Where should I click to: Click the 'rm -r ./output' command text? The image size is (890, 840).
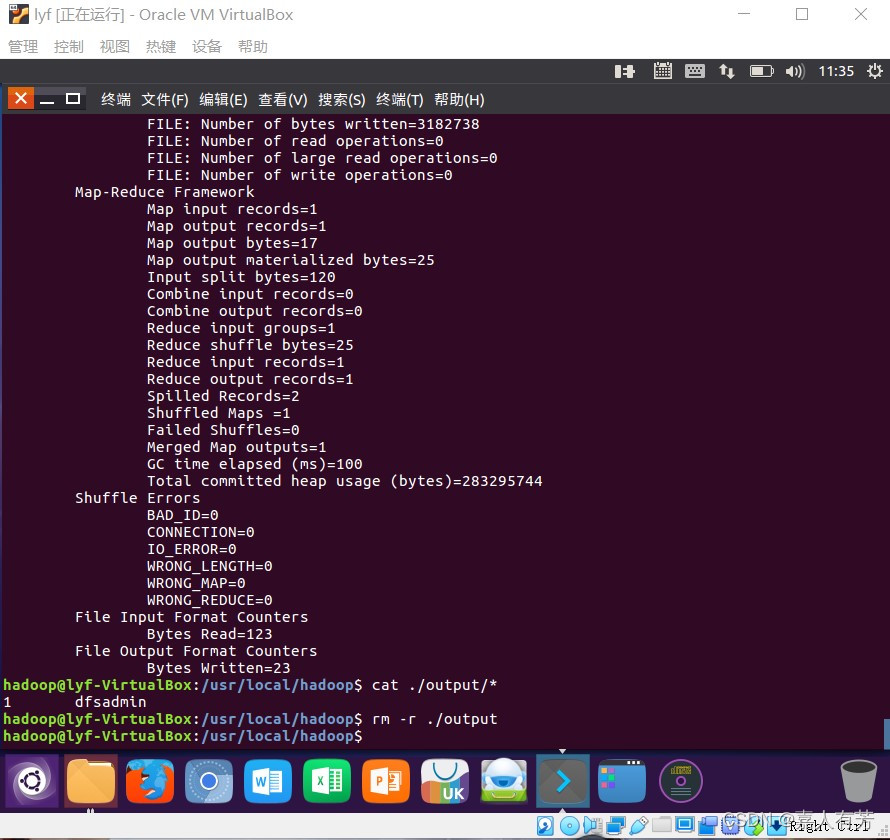[x=434, y=719]
